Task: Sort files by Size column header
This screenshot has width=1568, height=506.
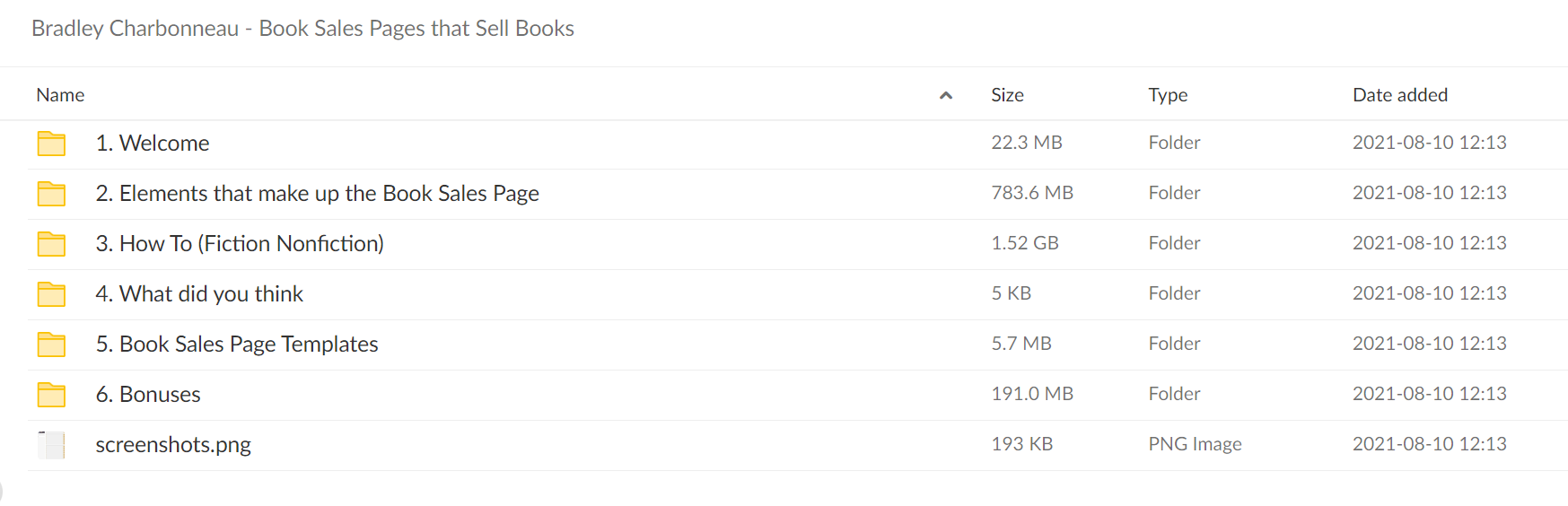Action: tap(1007, 95)
